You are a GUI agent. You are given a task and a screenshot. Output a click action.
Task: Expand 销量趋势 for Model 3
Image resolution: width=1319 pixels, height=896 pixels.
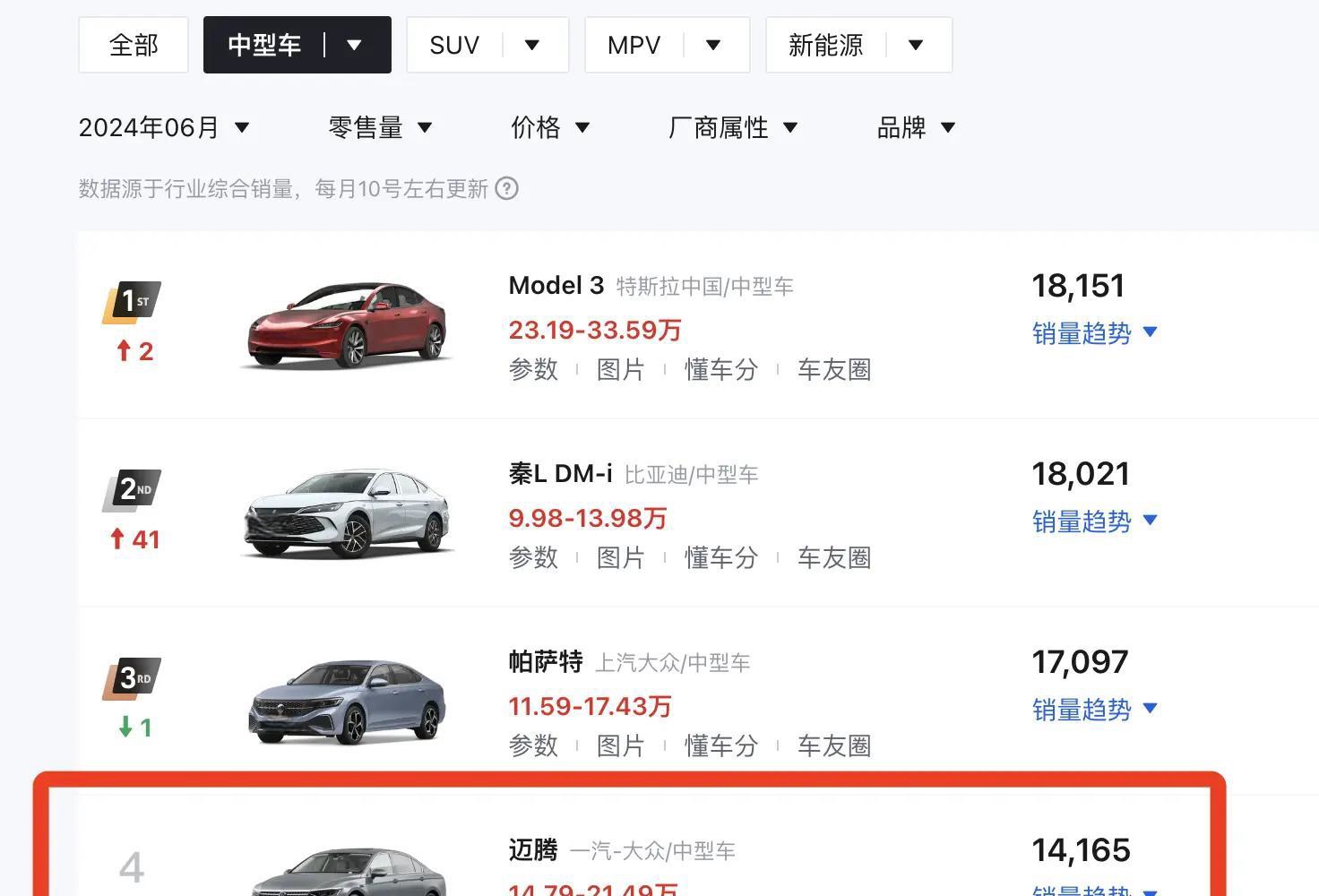tap(1095, 333)
